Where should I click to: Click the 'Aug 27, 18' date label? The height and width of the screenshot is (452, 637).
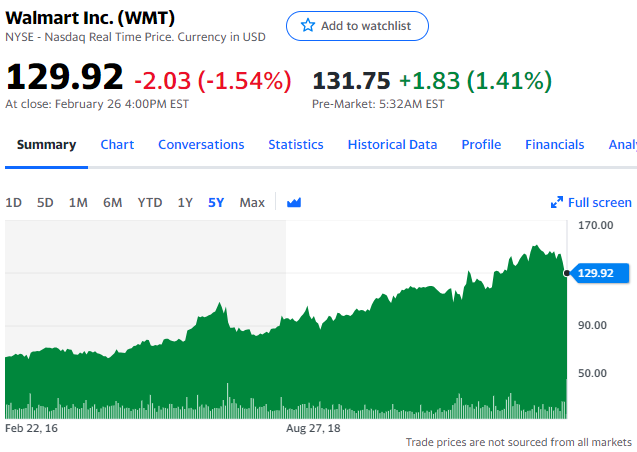313,428
